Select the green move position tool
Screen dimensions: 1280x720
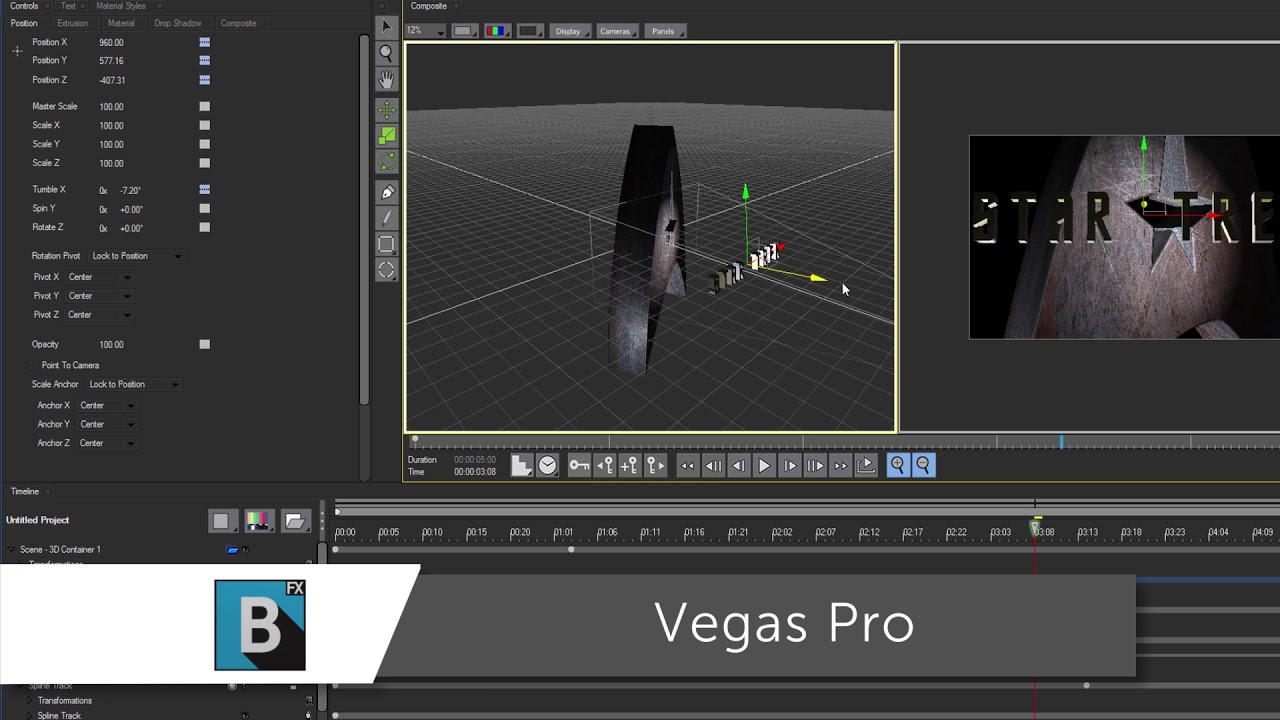click(387, 109)
